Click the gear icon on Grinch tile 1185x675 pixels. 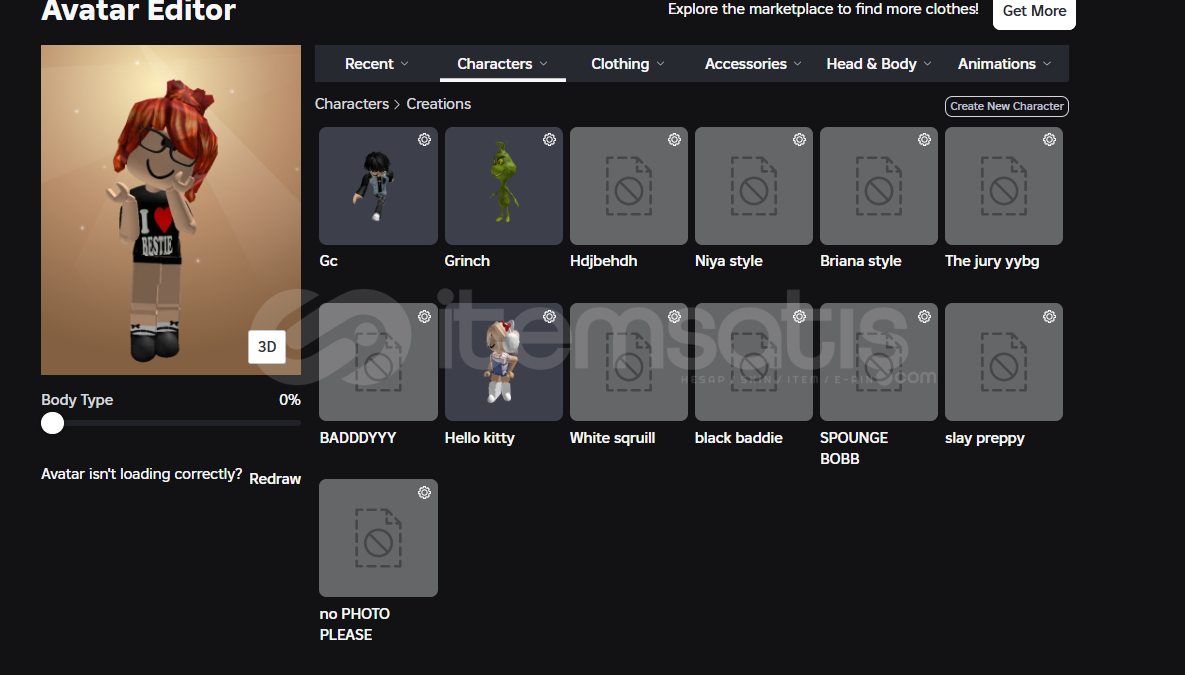point(549,140)
